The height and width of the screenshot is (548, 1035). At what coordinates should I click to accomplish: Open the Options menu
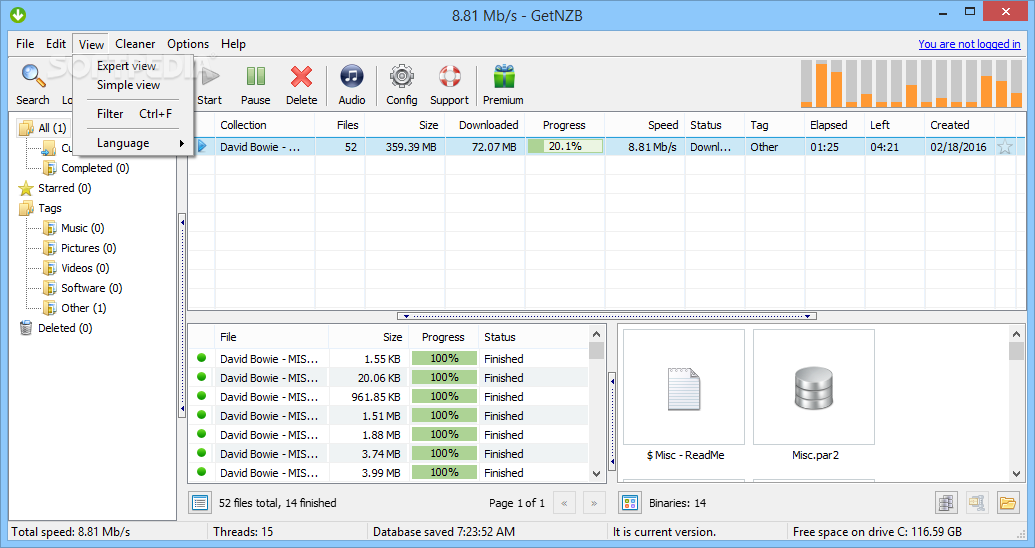click(187, 44)
